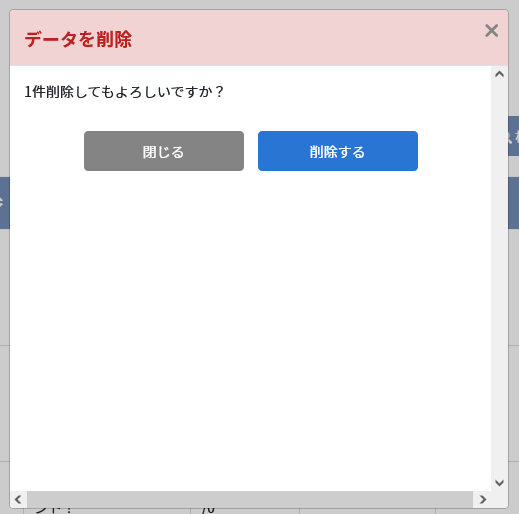Close the データを削除 dialog with the X icon
This screenshot has width=519, height=514.
click(x=491, y=31)
